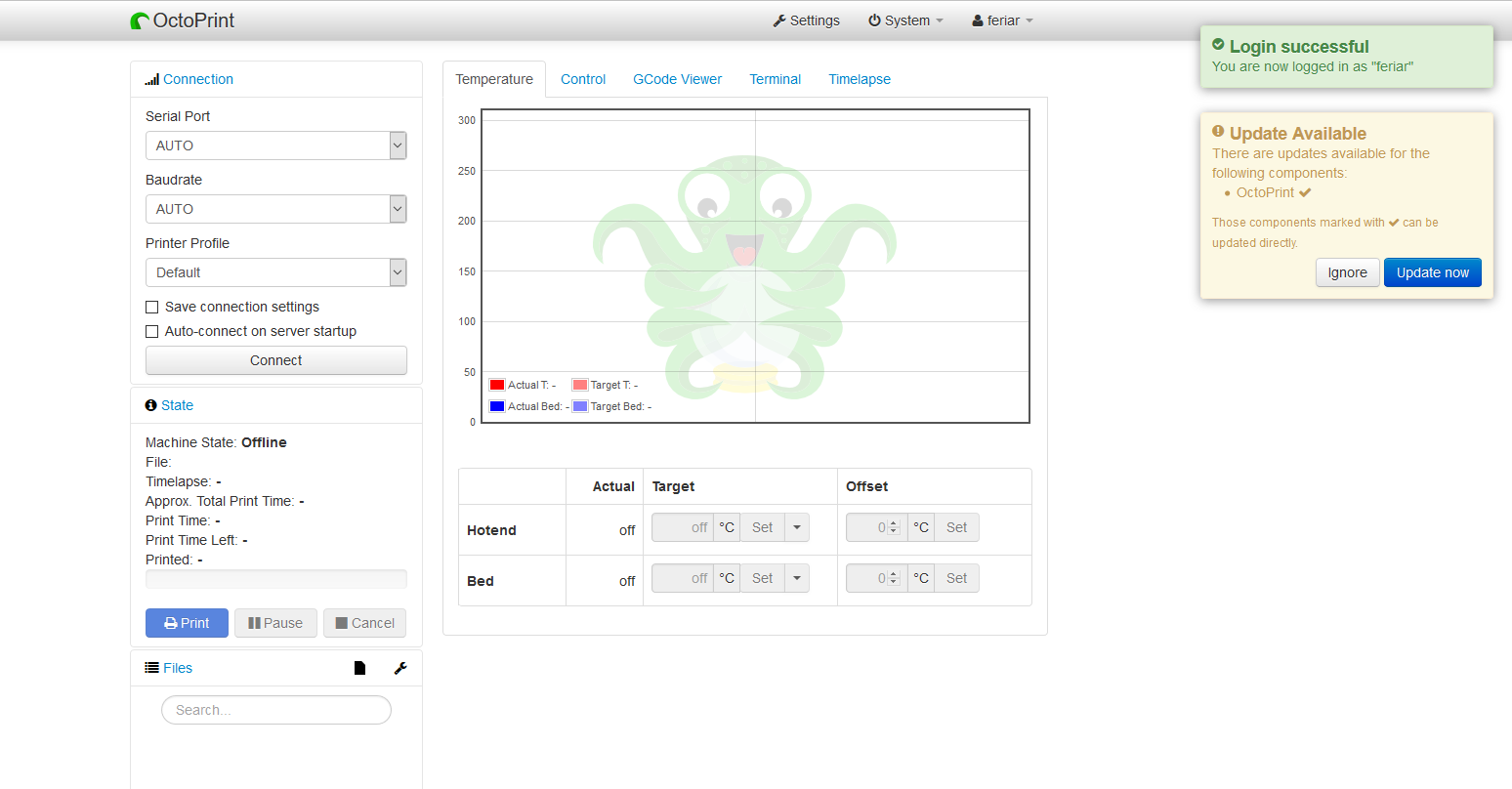Open the GCode Viewer tab

[x=678, y=79]
